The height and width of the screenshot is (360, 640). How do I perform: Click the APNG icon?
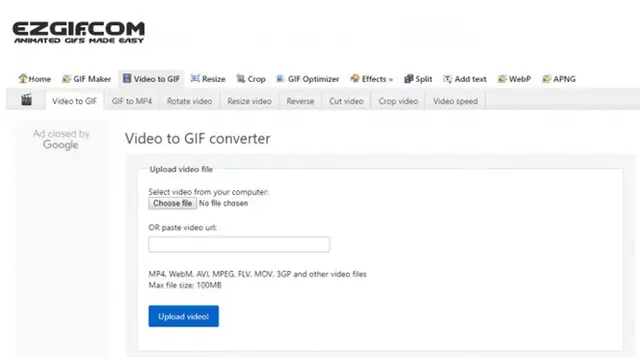point(546,79)
